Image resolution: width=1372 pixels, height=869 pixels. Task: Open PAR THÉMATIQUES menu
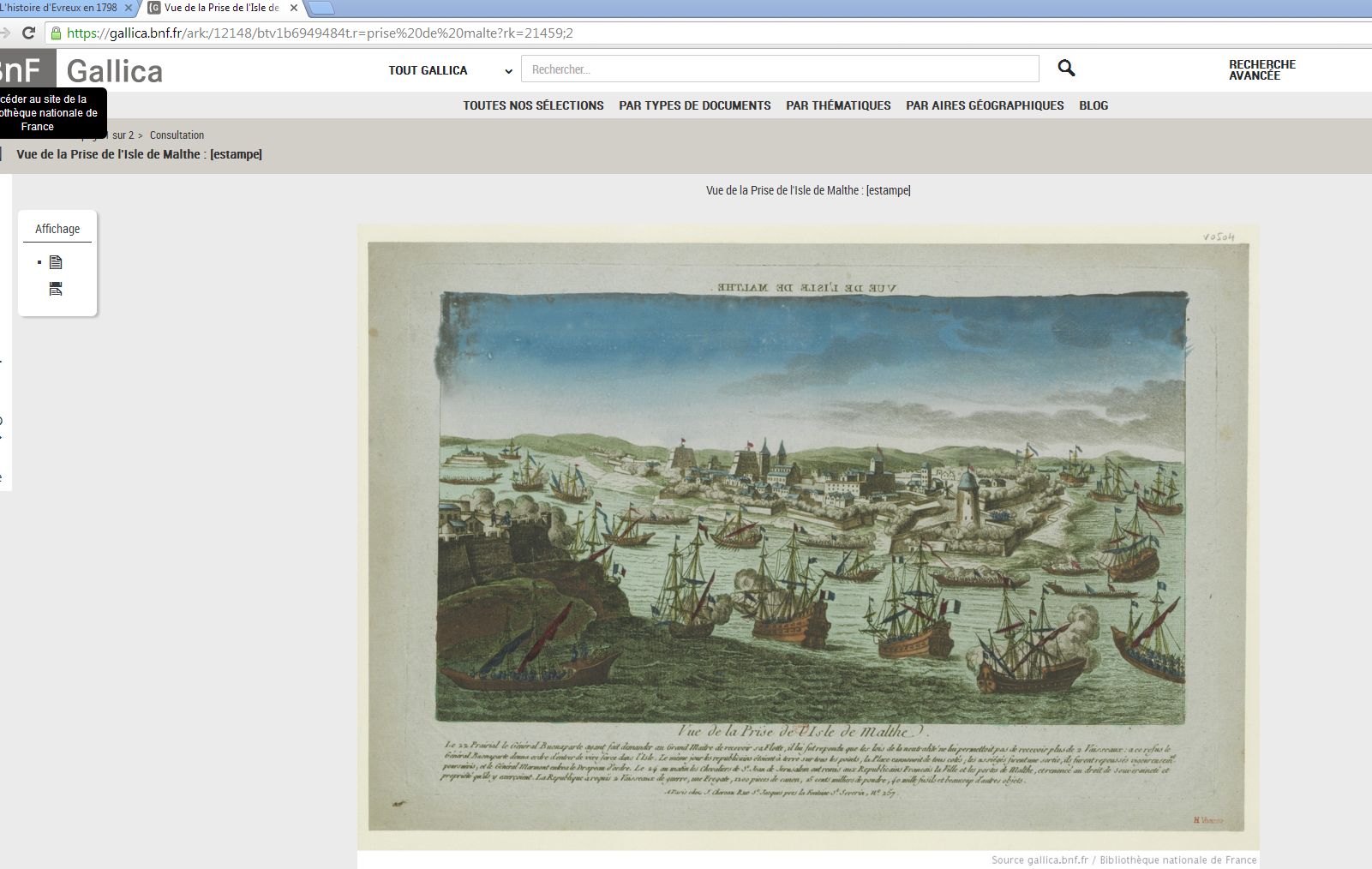(x=838, y=105)
